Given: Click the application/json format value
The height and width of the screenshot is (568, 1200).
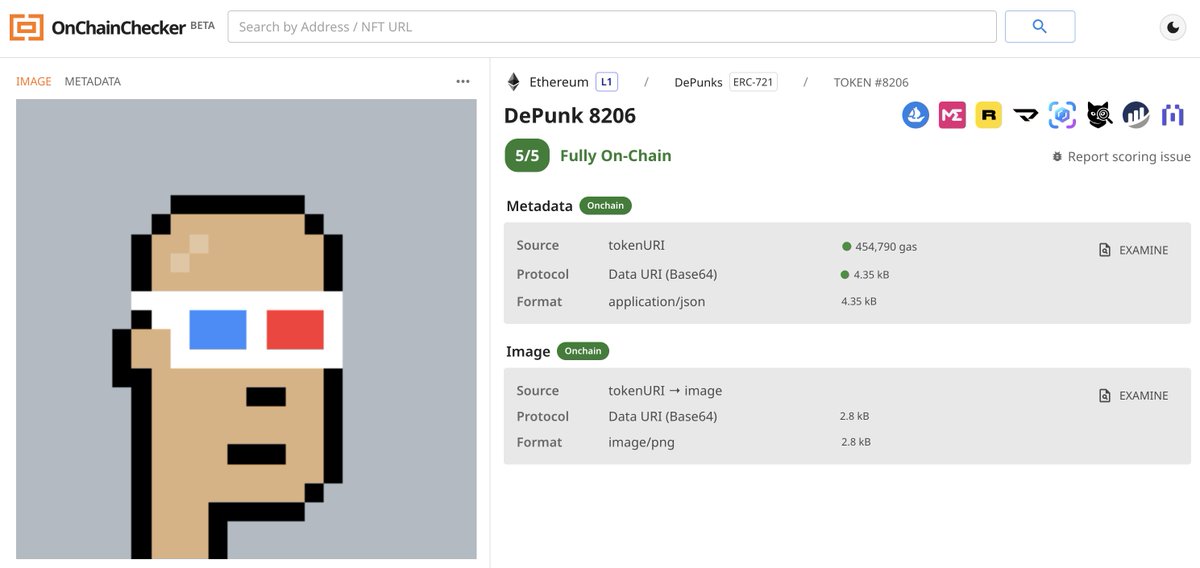Looking at the screenshot, I should click(657, 301).
